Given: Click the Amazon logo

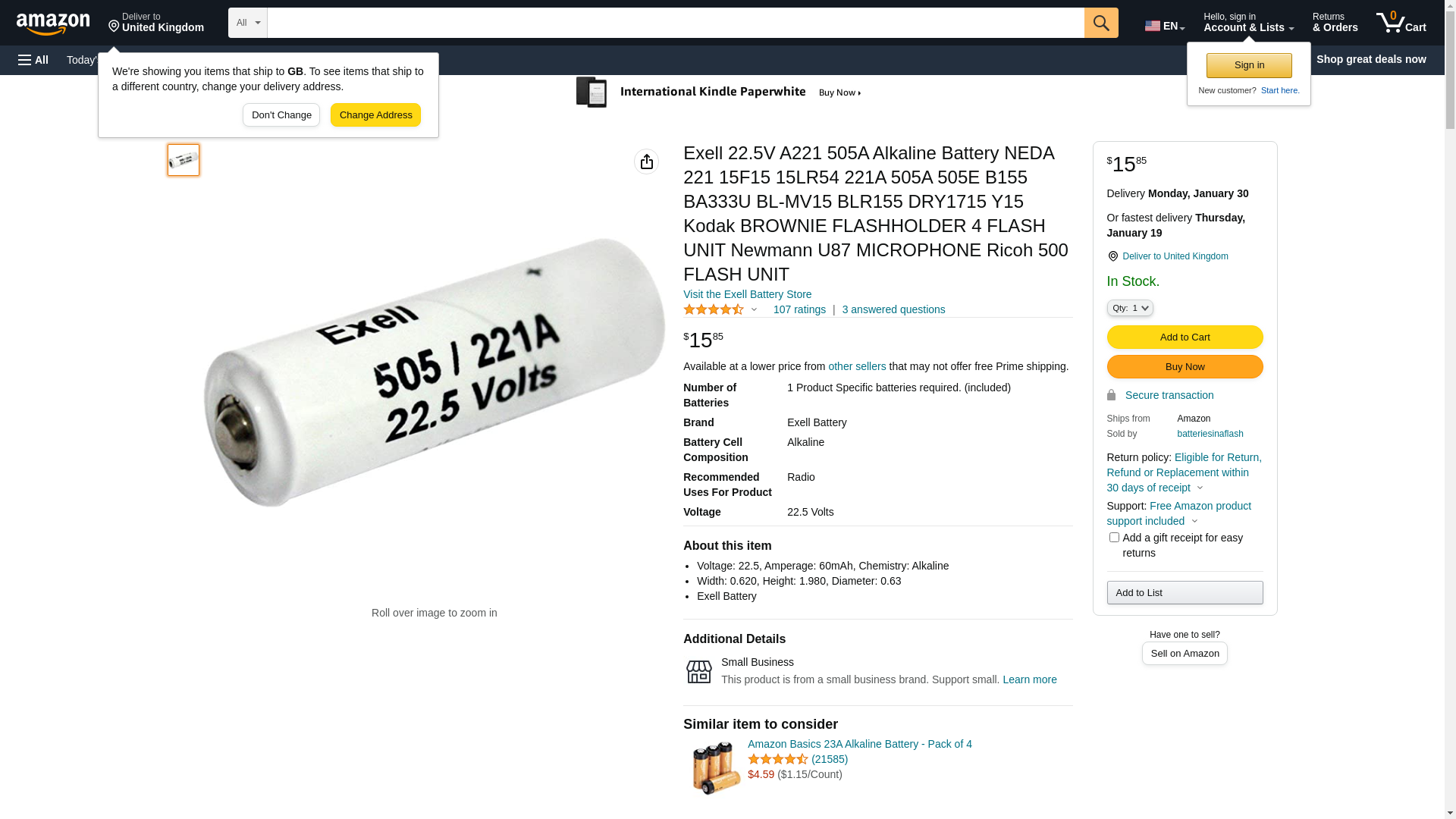Looking at the screenshot, I should tap(53, 24).
